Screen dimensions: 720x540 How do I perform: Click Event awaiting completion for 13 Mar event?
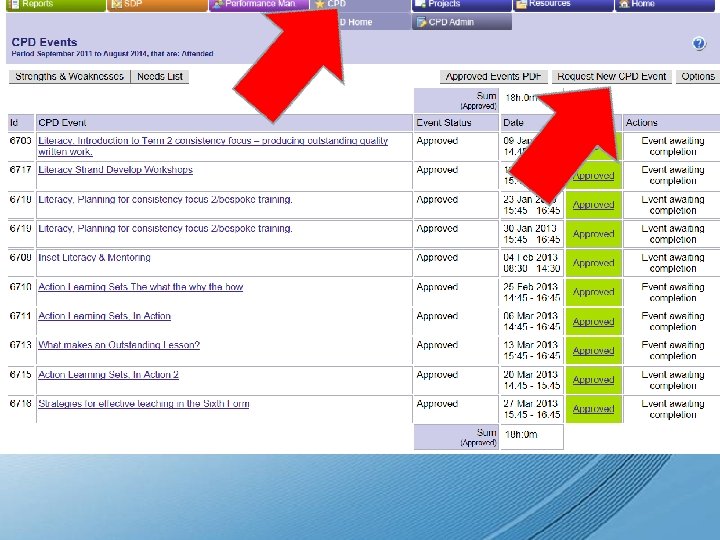(x=673, y=350)
